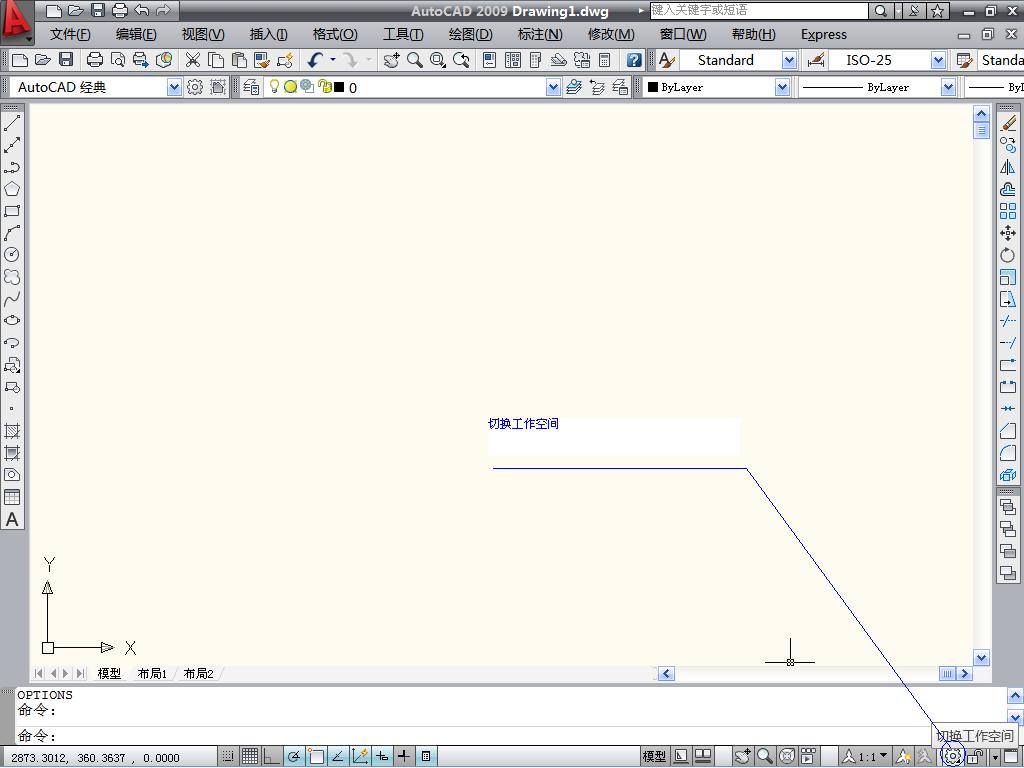Open the Express menu
1024x768 pixels.
tap(824, 35)
